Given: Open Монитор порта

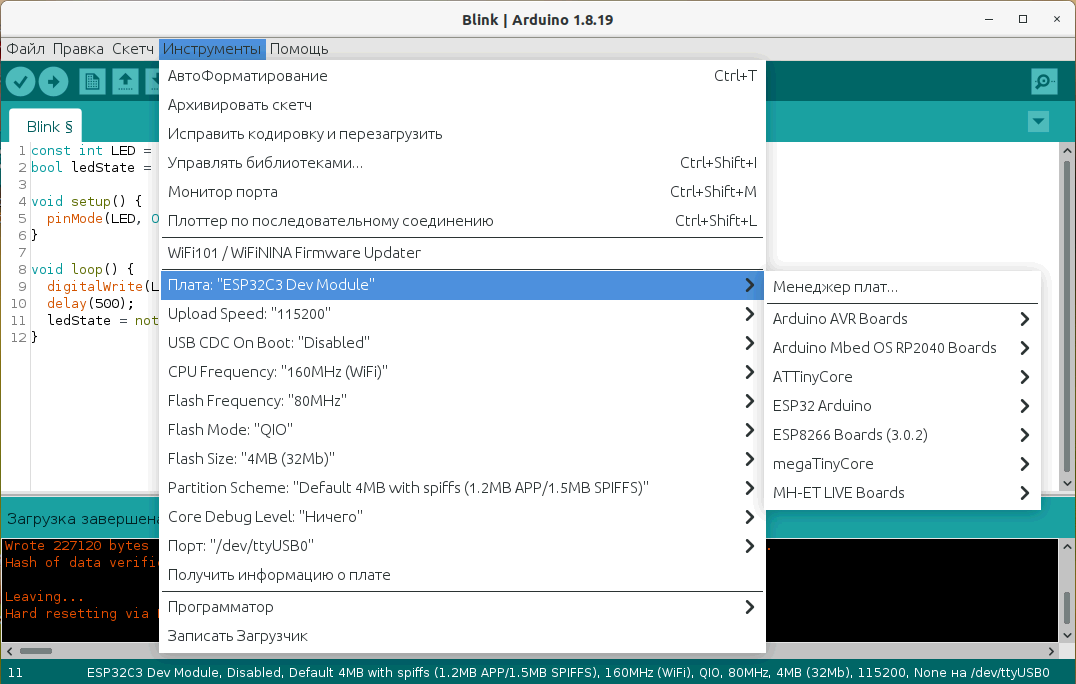Looking at the screenshot, I should [463, 192].
